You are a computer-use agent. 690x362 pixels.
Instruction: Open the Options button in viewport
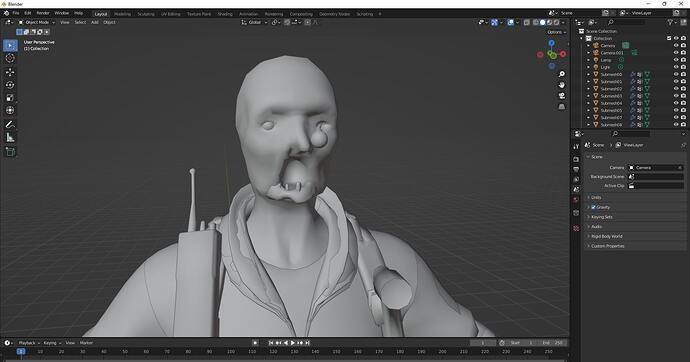tap(556, 32)
